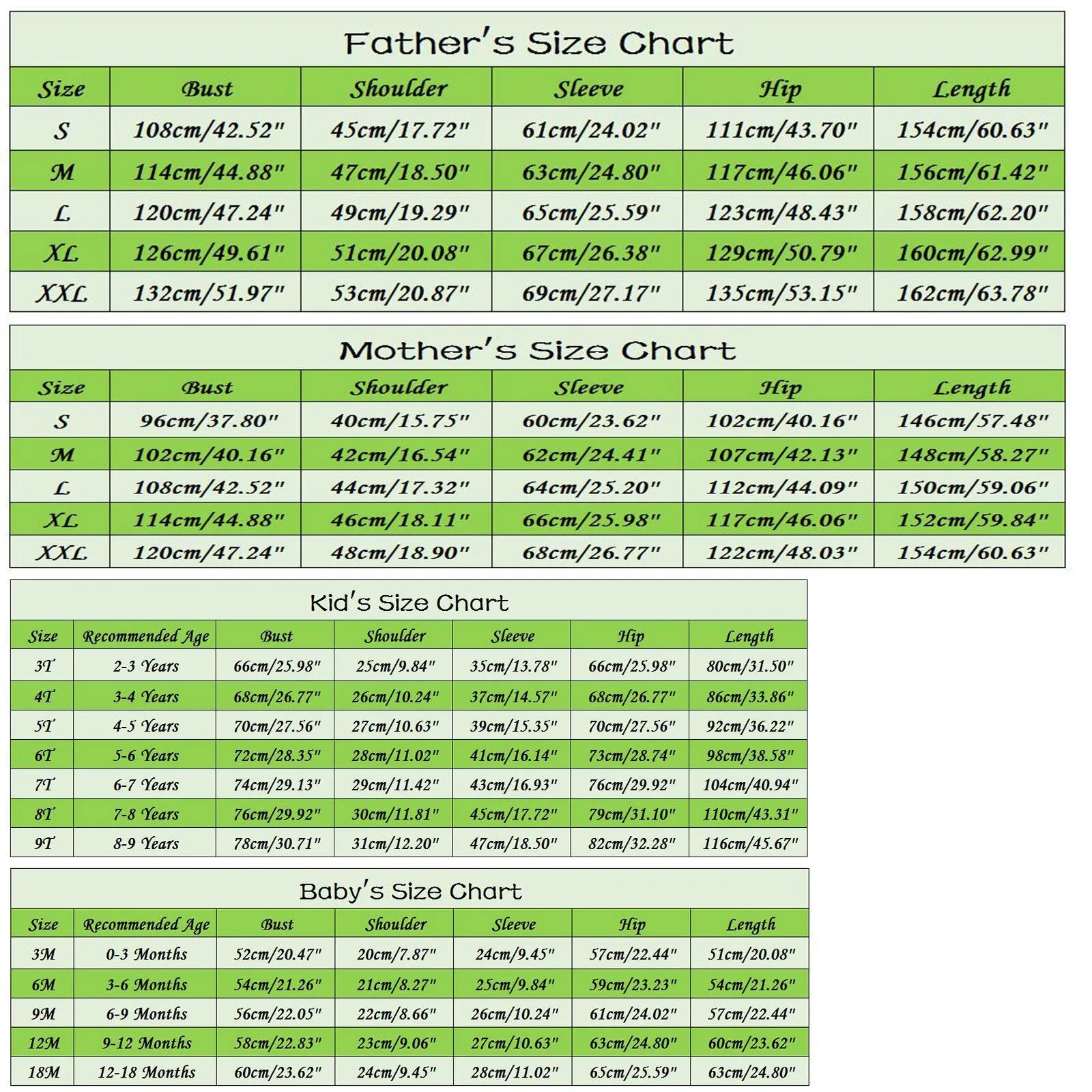1092x1092 pixels.
Task: Click Father's XL length cell 160cm/62.99"
Action: 971,253
